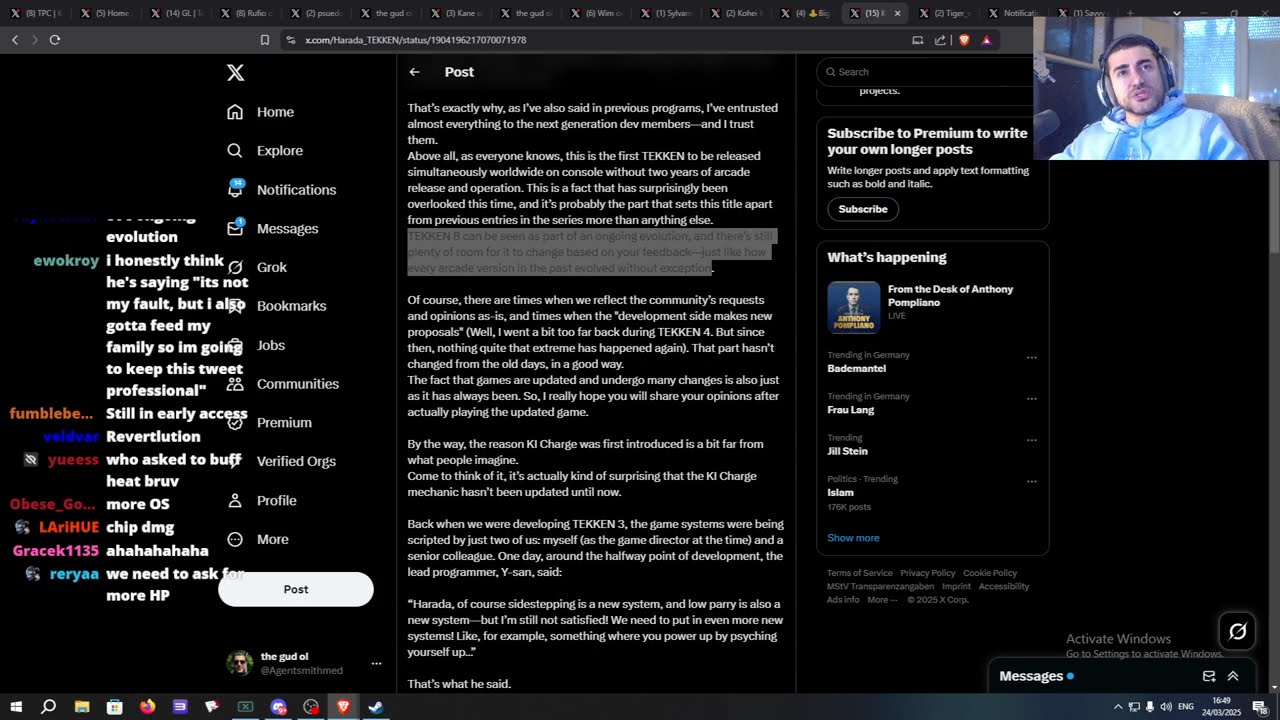Click the address bar URL
The image size is (1280, 720).
coord(415,40)
